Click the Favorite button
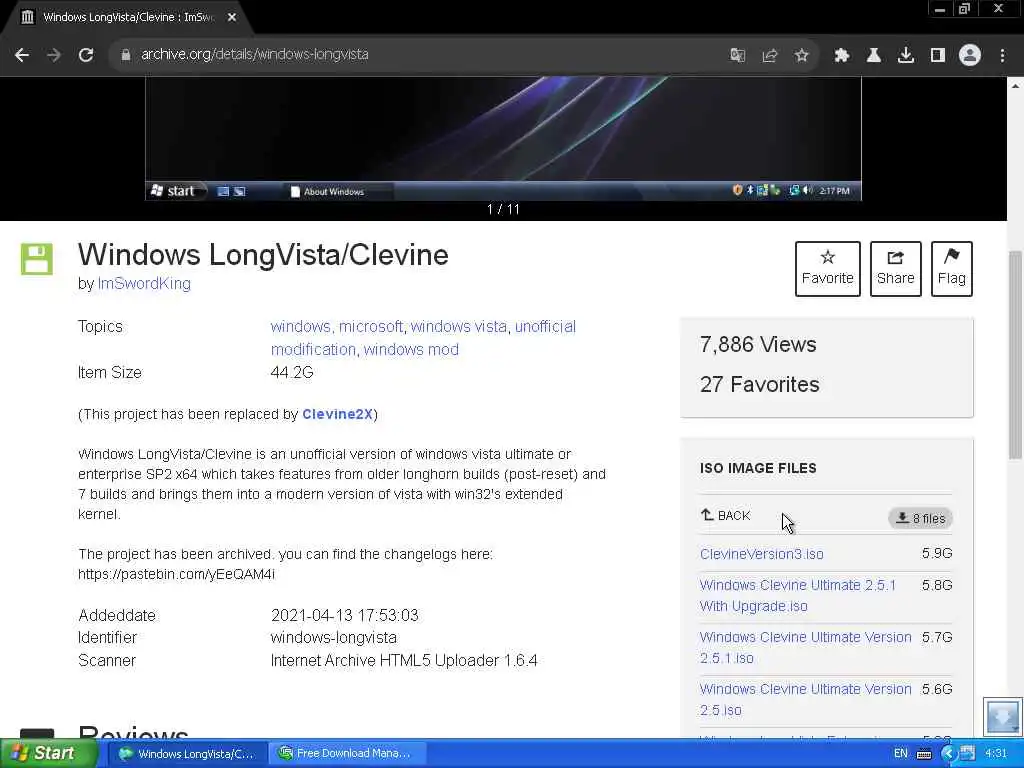 coord(827,268)
